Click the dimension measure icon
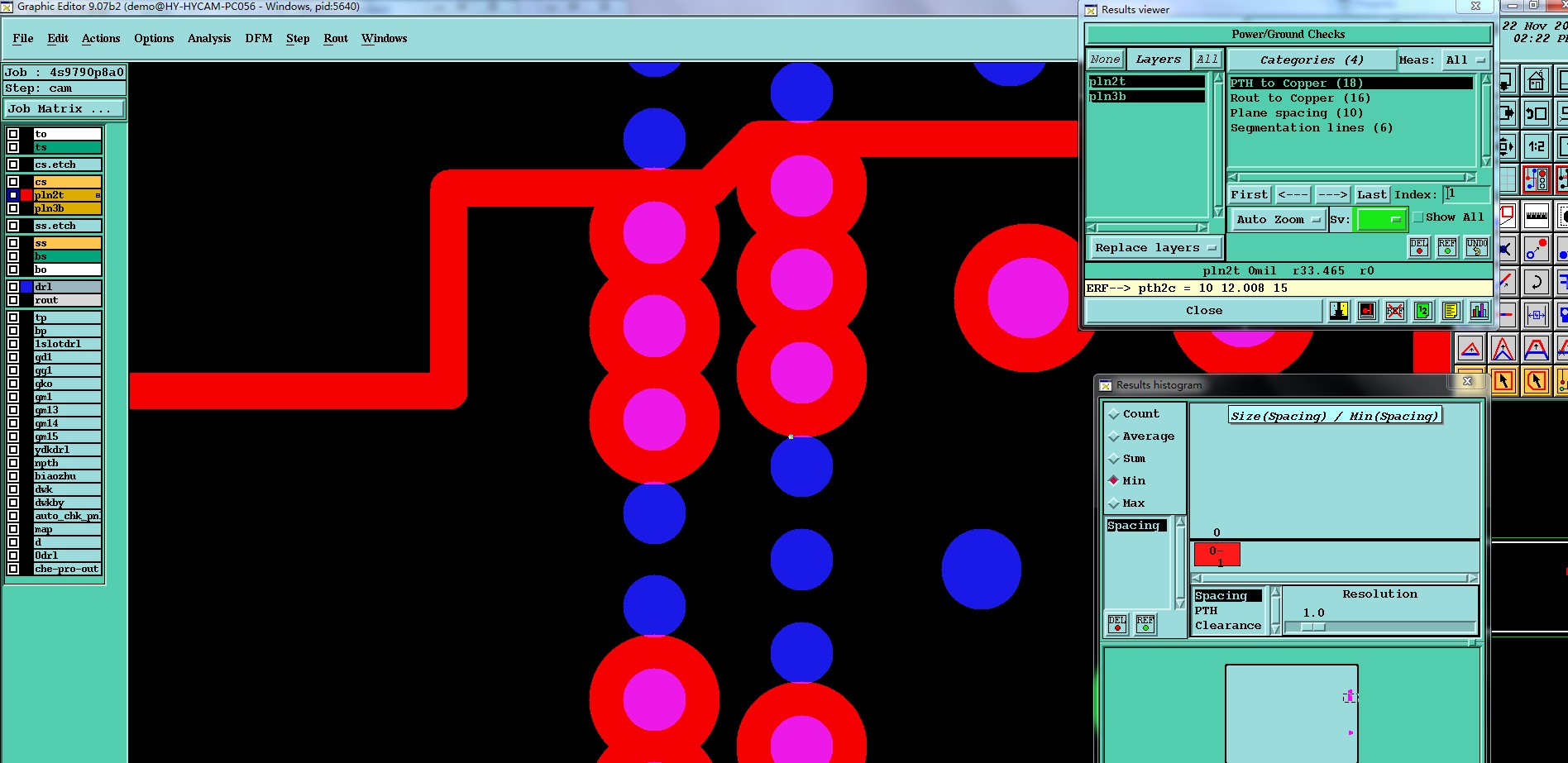The image size is (1568, 763). pos(1536,314)
